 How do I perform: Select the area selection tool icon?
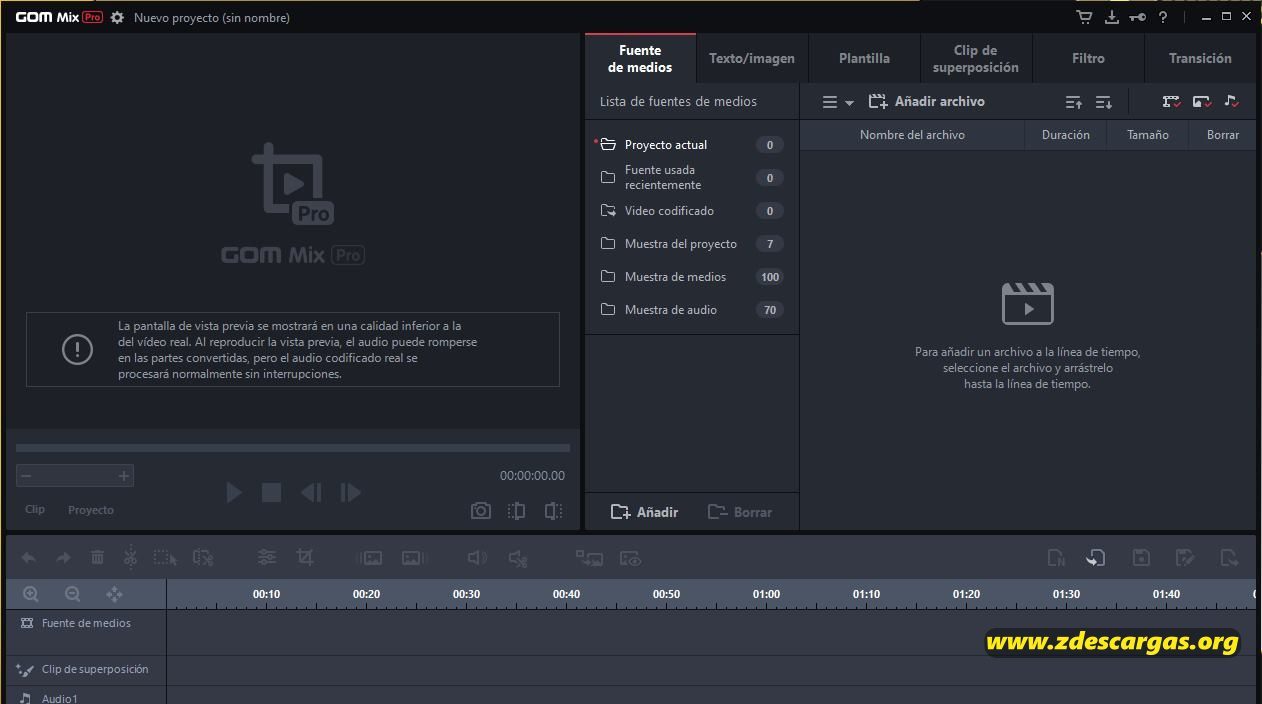(165, 558)
